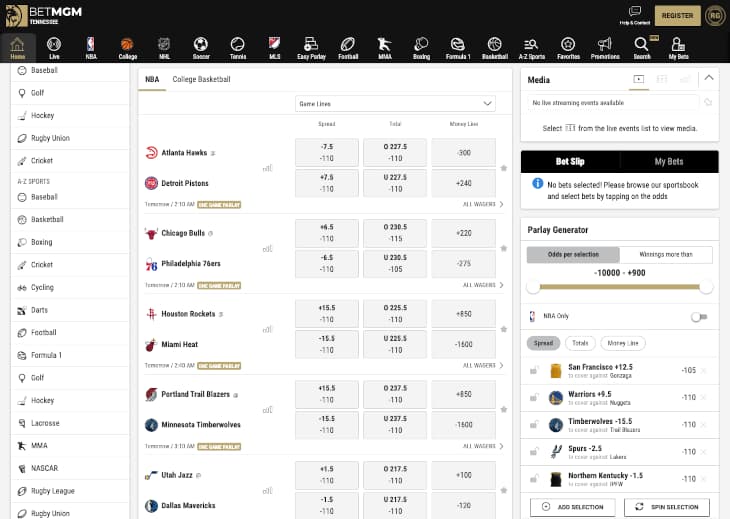Favorite the Bulls vs 76ers game star

coord(504,249)
